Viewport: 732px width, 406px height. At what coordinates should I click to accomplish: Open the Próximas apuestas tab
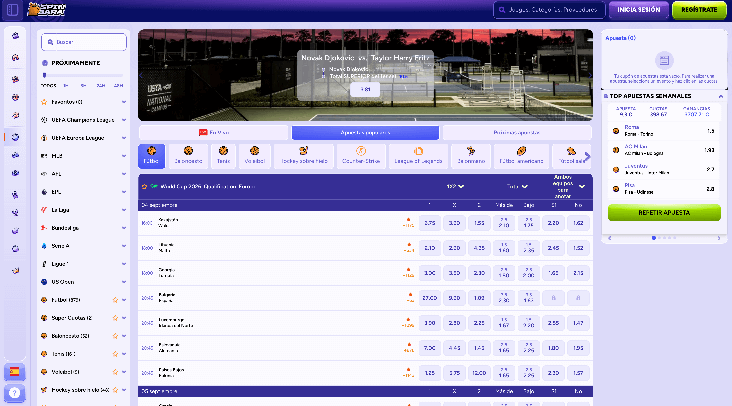tap(516, 132)
